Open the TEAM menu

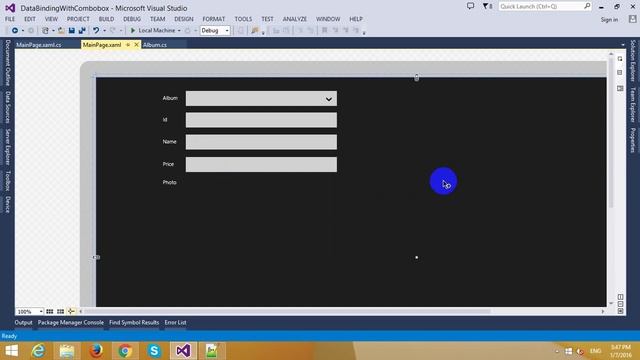click(x=158, y=19)
